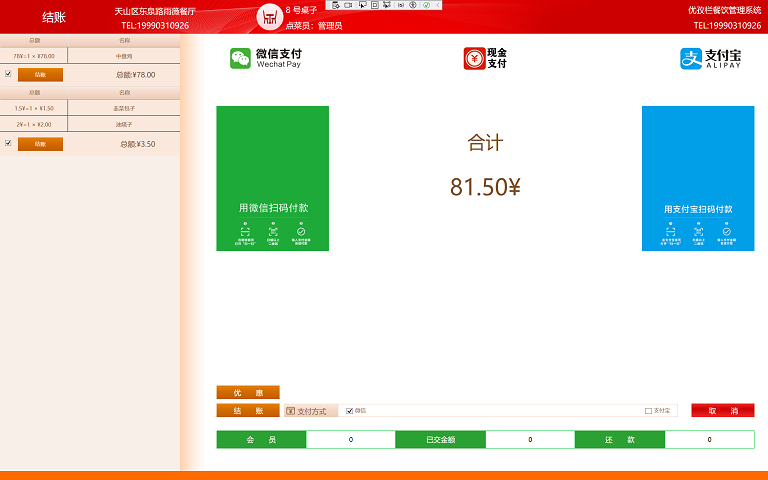This screenshot has width=768, height=480.
Task: Uncheck the ¥3.50 order checkbox
Action: pyautogui.click(x=9, y=144)
